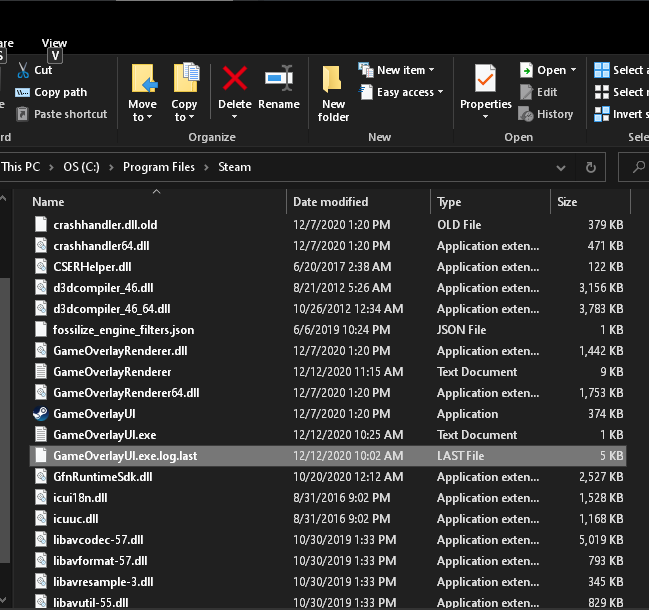
Task: Expand the Copy to dropdown arrow
Action: pos(191,118)
